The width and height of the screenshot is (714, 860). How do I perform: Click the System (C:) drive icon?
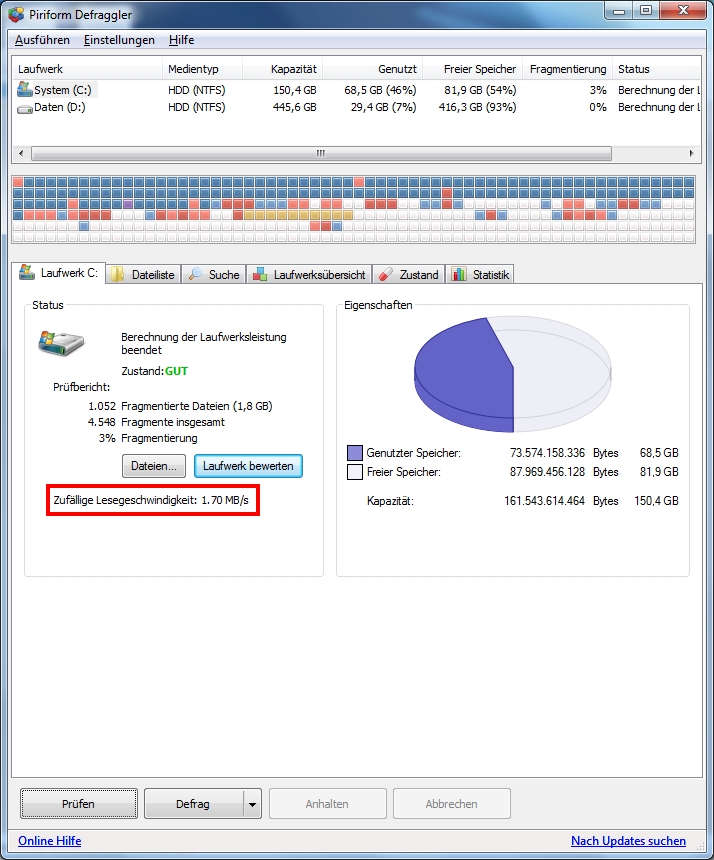tap(25, 89)
